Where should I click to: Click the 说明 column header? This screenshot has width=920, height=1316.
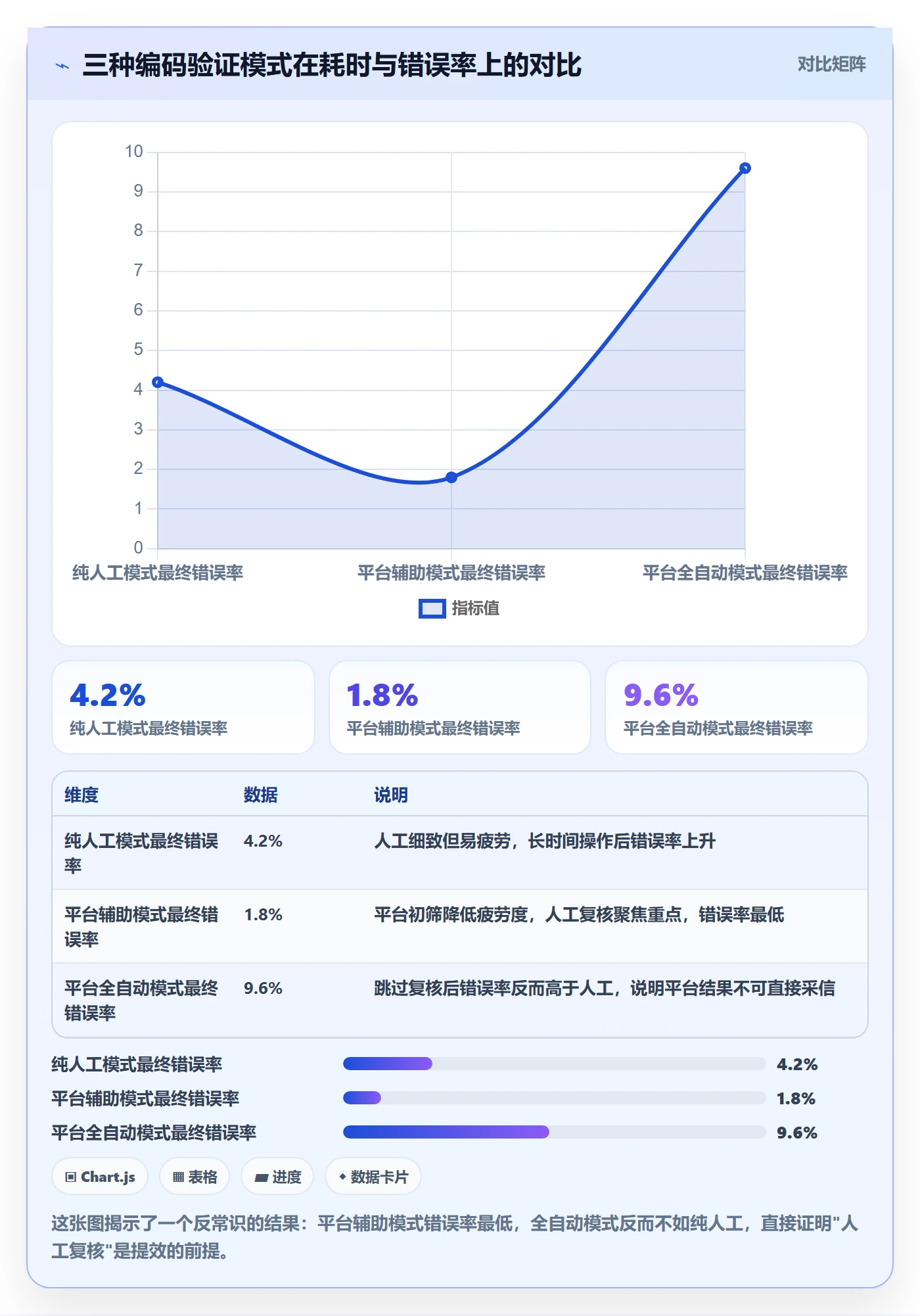click(x=391, y=795)
